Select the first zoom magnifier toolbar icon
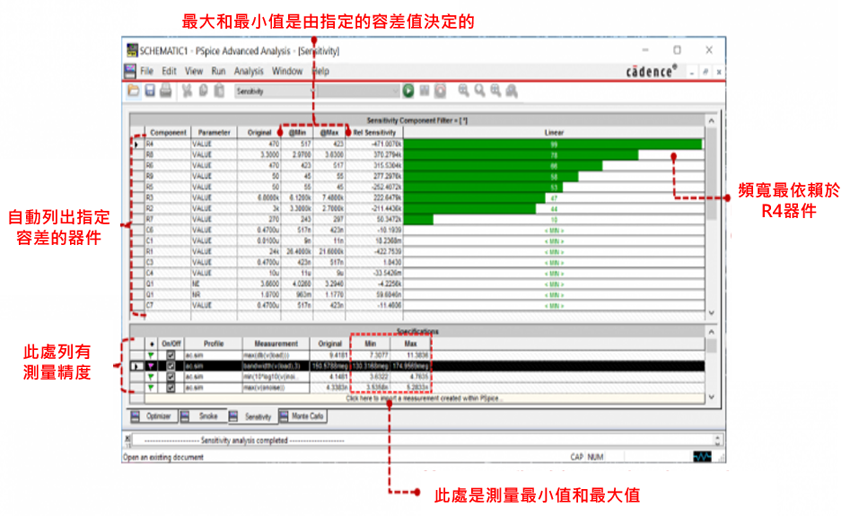 (463, 91)
